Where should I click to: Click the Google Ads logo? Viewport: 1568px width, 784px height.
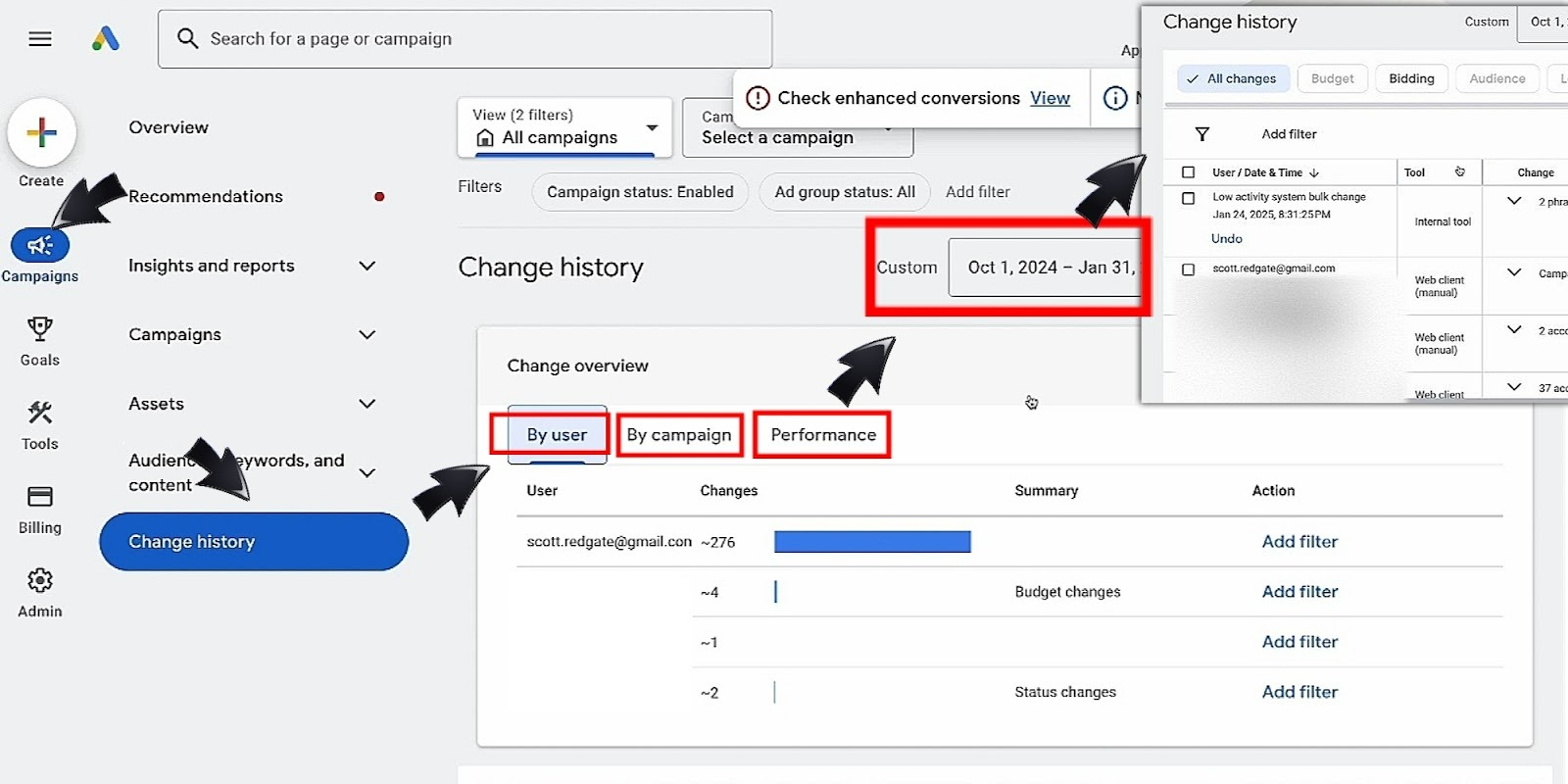pos(106,39)
